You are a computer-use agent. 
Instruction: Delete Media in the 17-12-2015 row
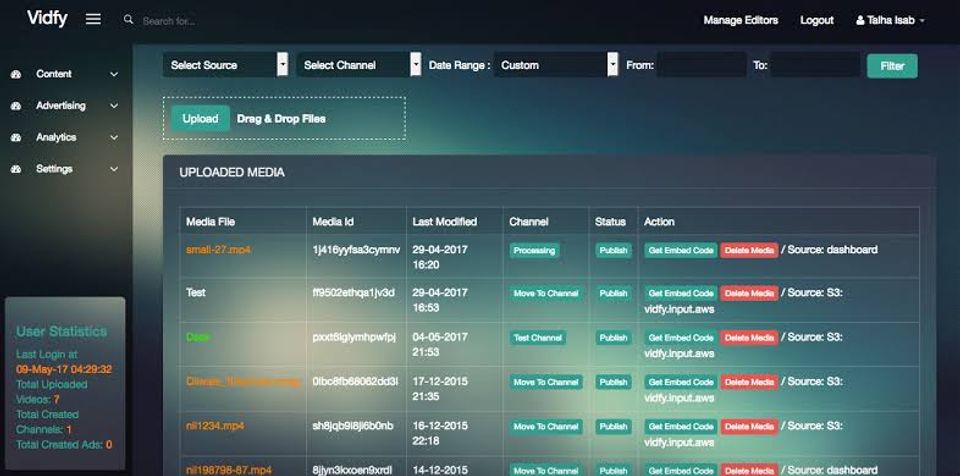pos(749,382)
